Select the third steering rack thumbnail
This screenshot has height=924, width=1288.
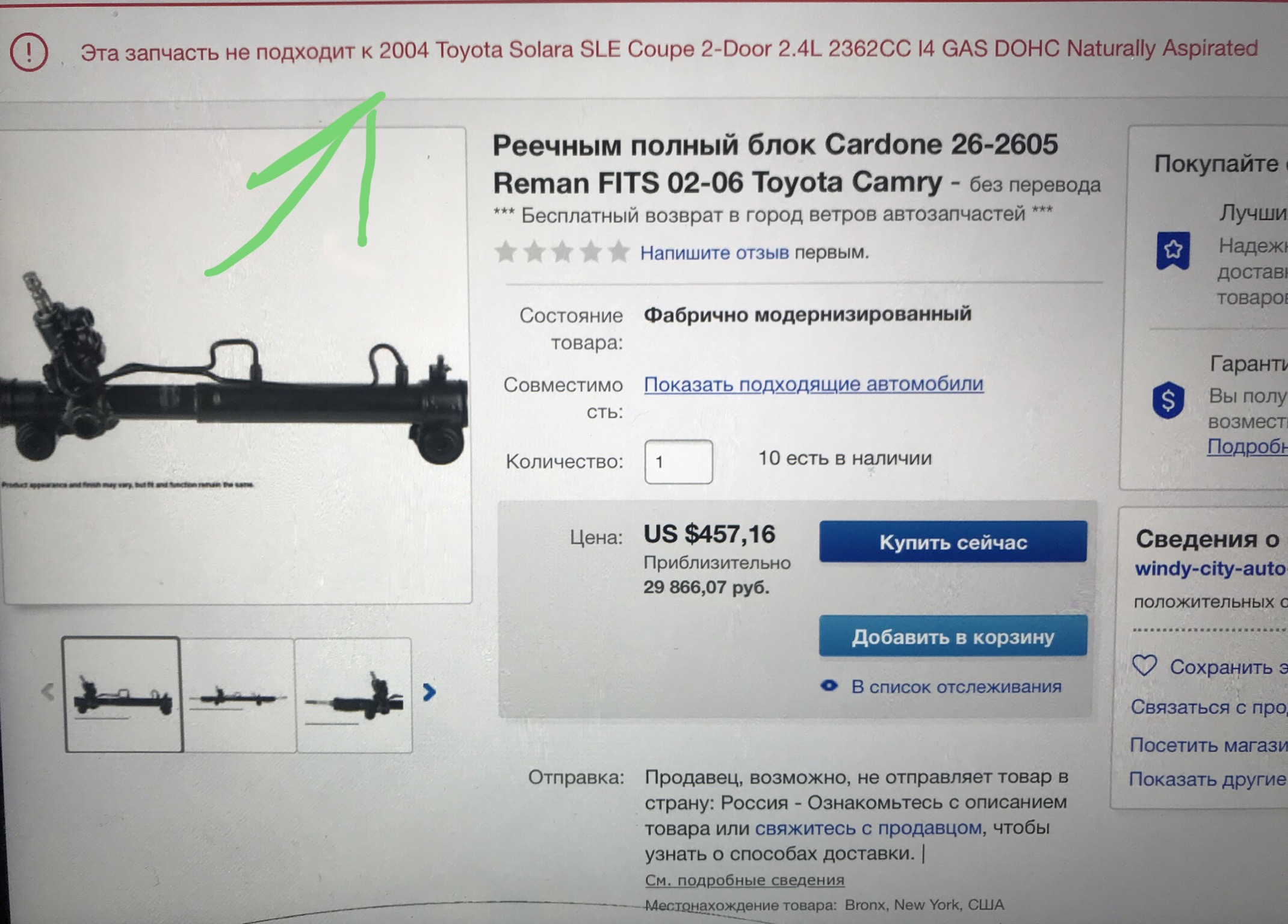pos(354,695)
